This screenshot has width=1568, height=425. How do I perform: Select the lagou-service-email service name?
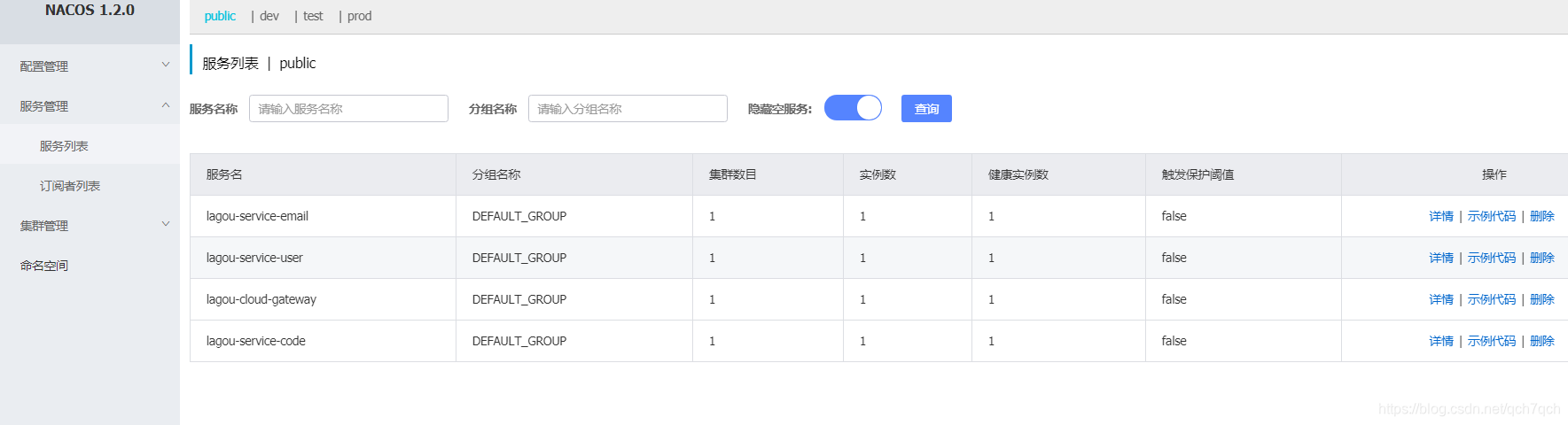[257, 216]
